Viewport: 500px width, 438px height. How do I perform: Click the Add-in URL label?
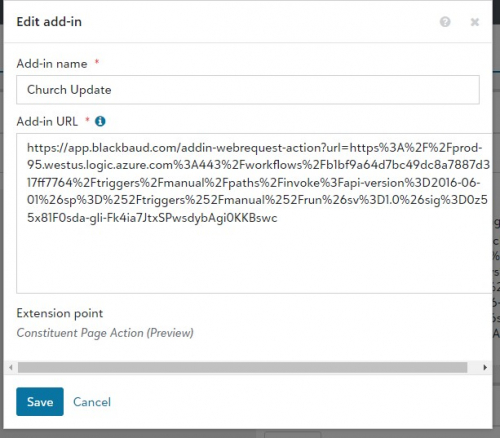tap(47, 121)
